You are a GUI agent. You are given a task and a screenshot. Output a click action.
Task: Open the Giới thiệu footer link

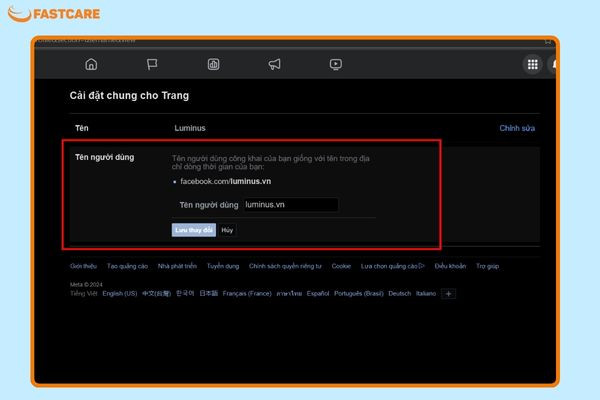tap(83, 266)
